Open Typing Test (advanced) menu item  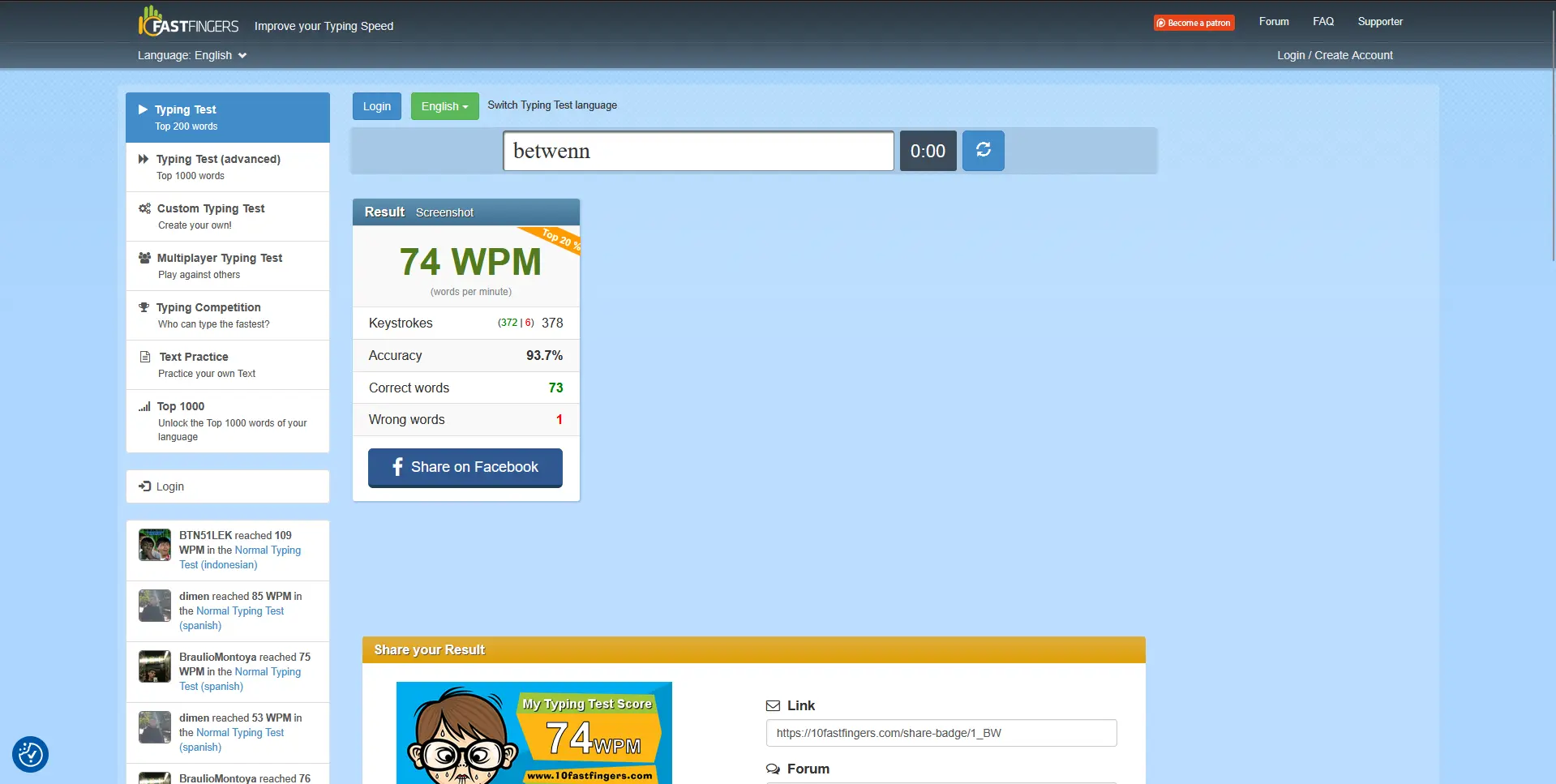click(x=228, y=167)
